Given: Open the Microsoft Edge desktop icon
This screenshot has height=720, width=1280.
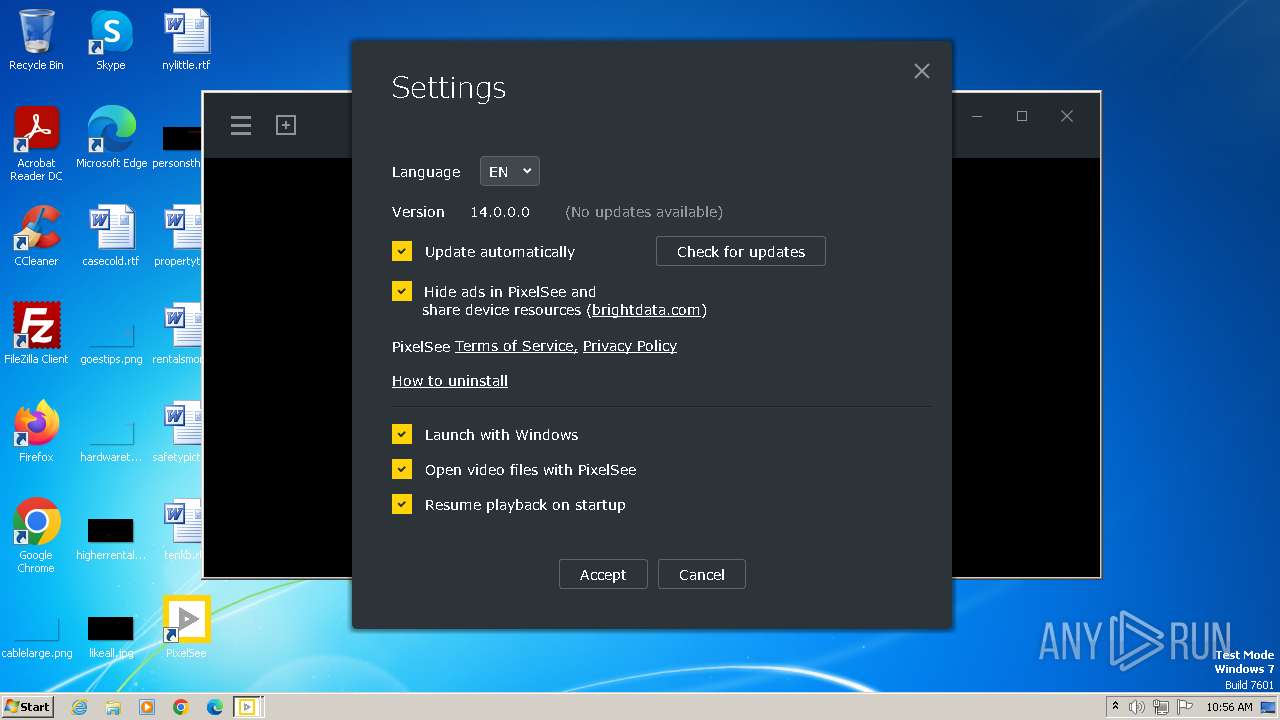Looking at the screenshot, I should click(111, 138).
